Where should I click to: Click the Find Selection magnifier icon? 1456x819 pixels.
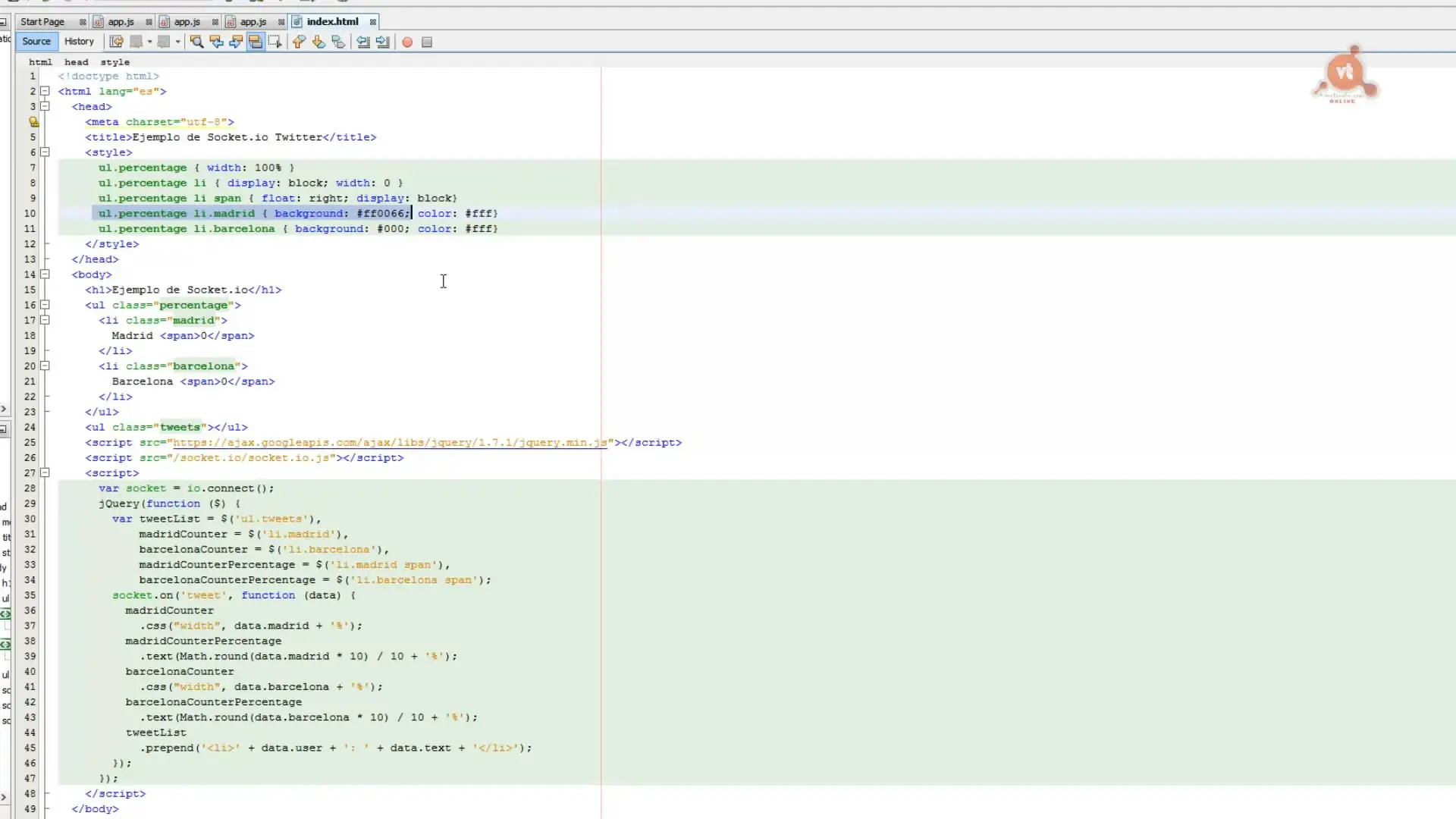(x=196, y=42)
